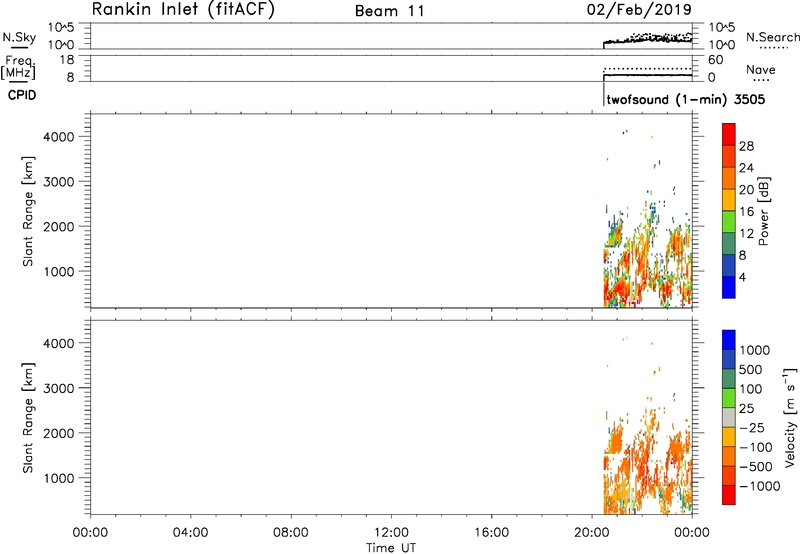This screenshot has height=554, width=800.
Task: Click the '16' value on Power color bar
Action: (x=746, y=212)
